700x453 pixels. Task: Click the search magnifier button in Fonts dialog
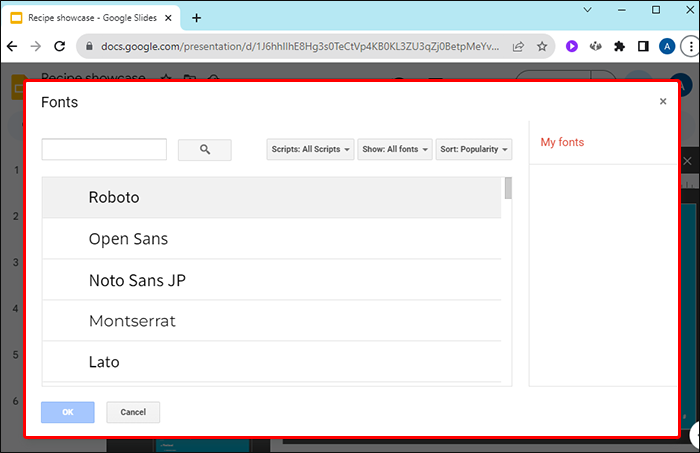(x=204, y=150)
